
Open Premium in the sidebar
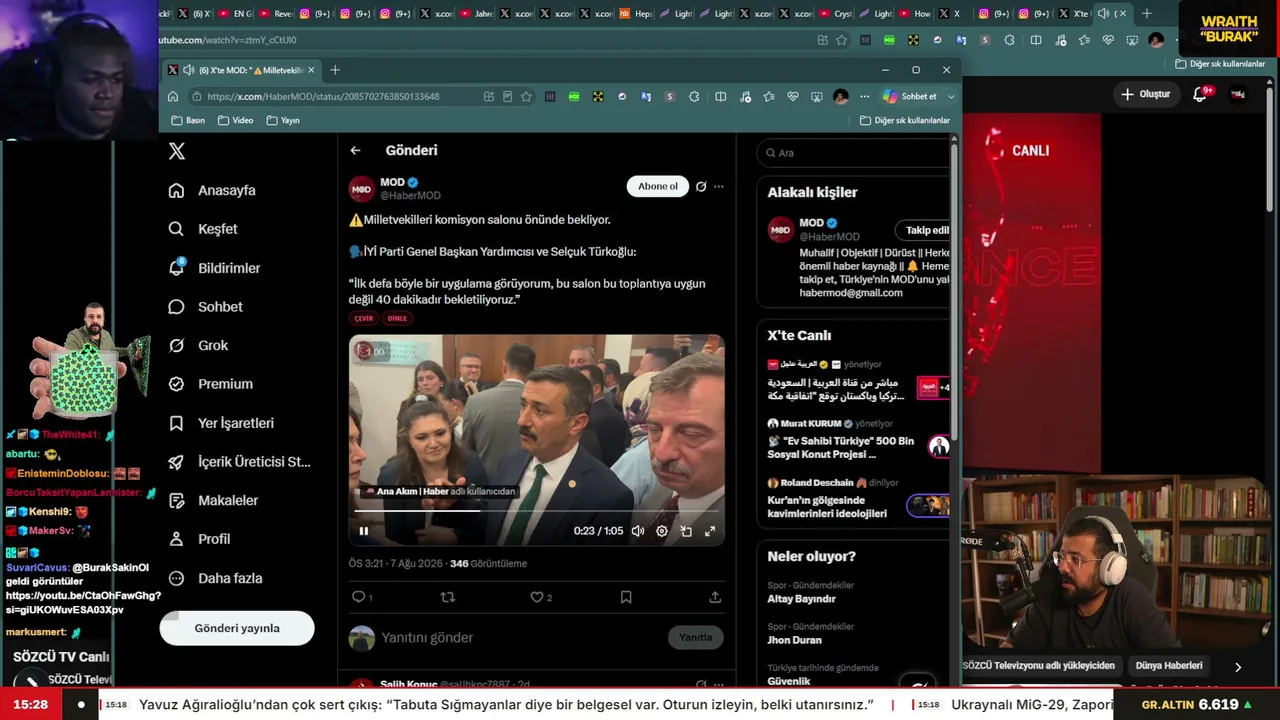point(210,384)
